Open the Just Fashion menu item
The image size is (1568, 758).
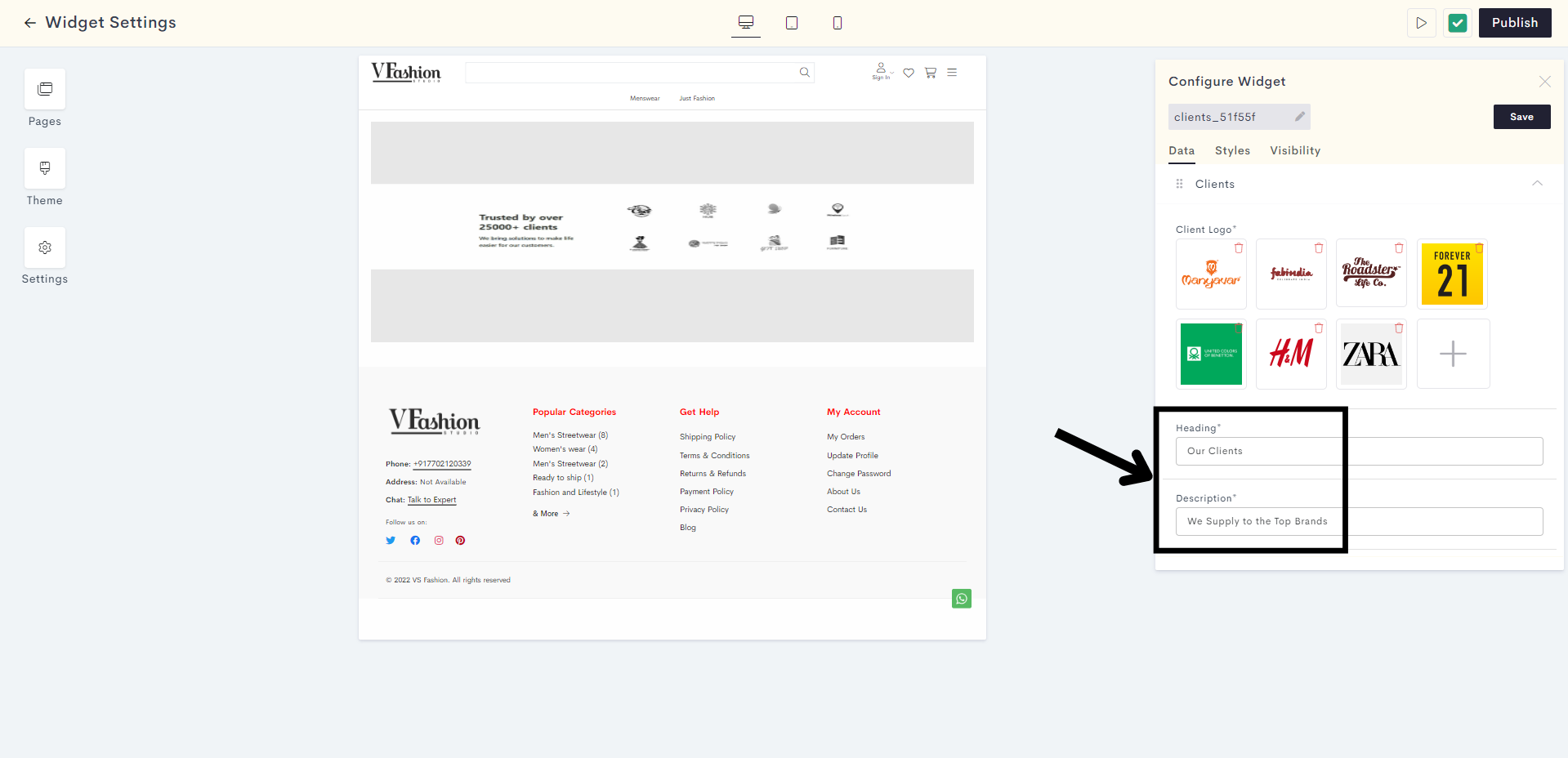pyautogui.click(x=697, y=98)
